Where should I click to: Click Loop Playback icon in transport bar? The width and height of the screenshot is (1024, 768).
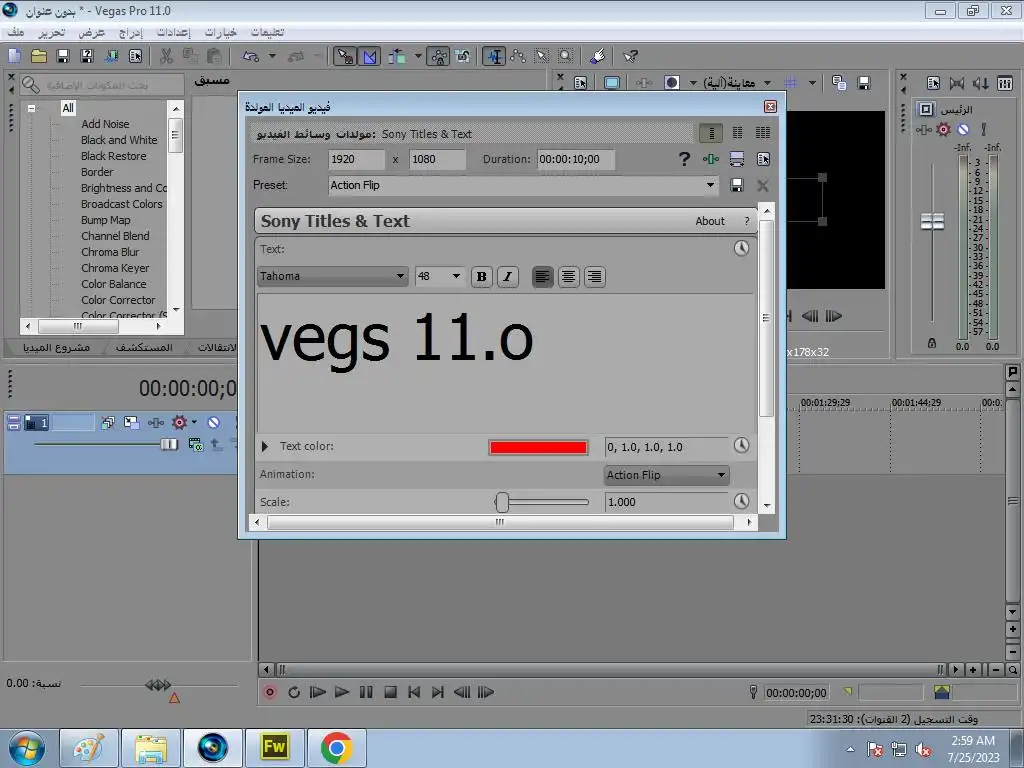(294, 692)
